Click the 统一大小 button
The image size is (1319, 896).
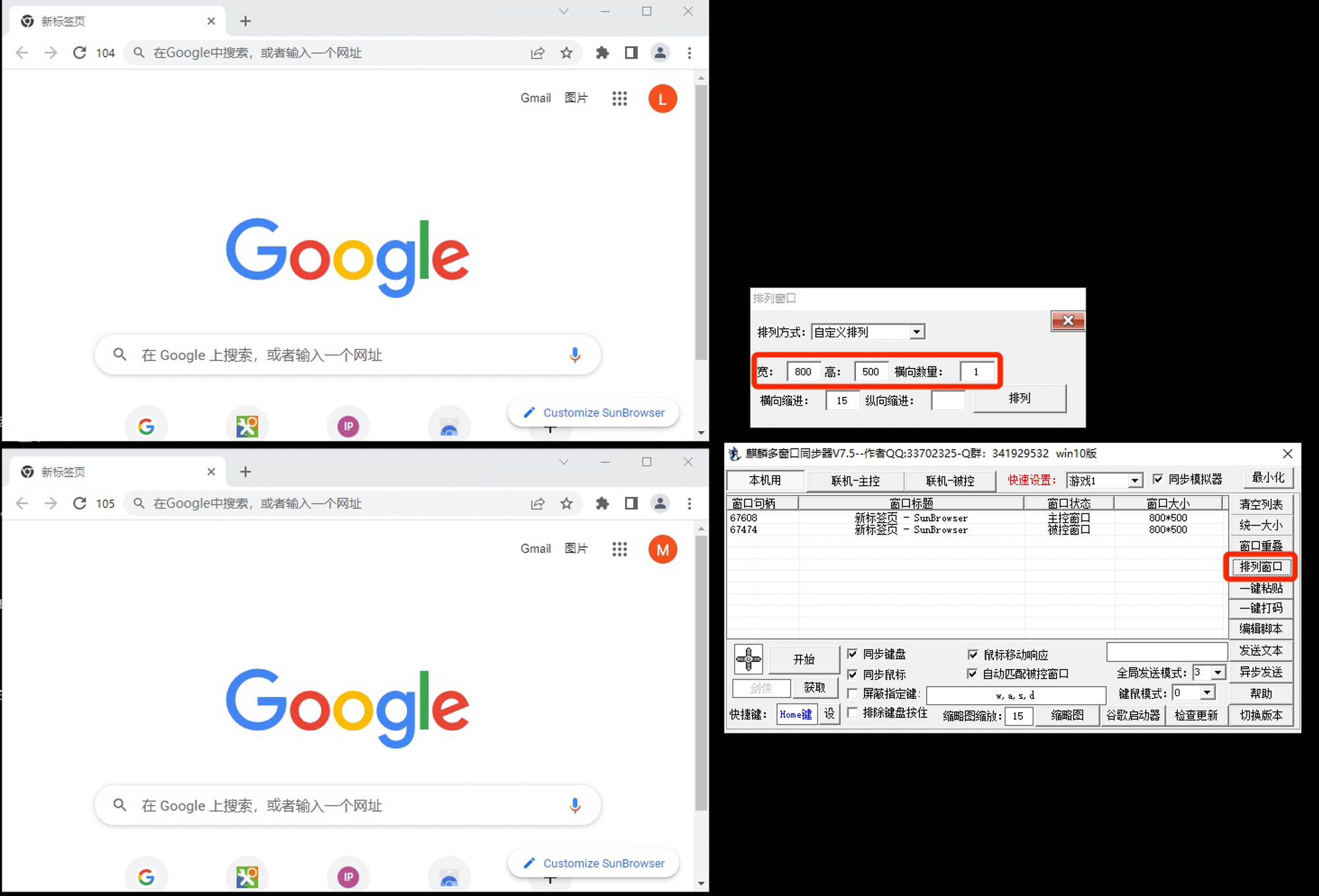tap(1261, 525)
